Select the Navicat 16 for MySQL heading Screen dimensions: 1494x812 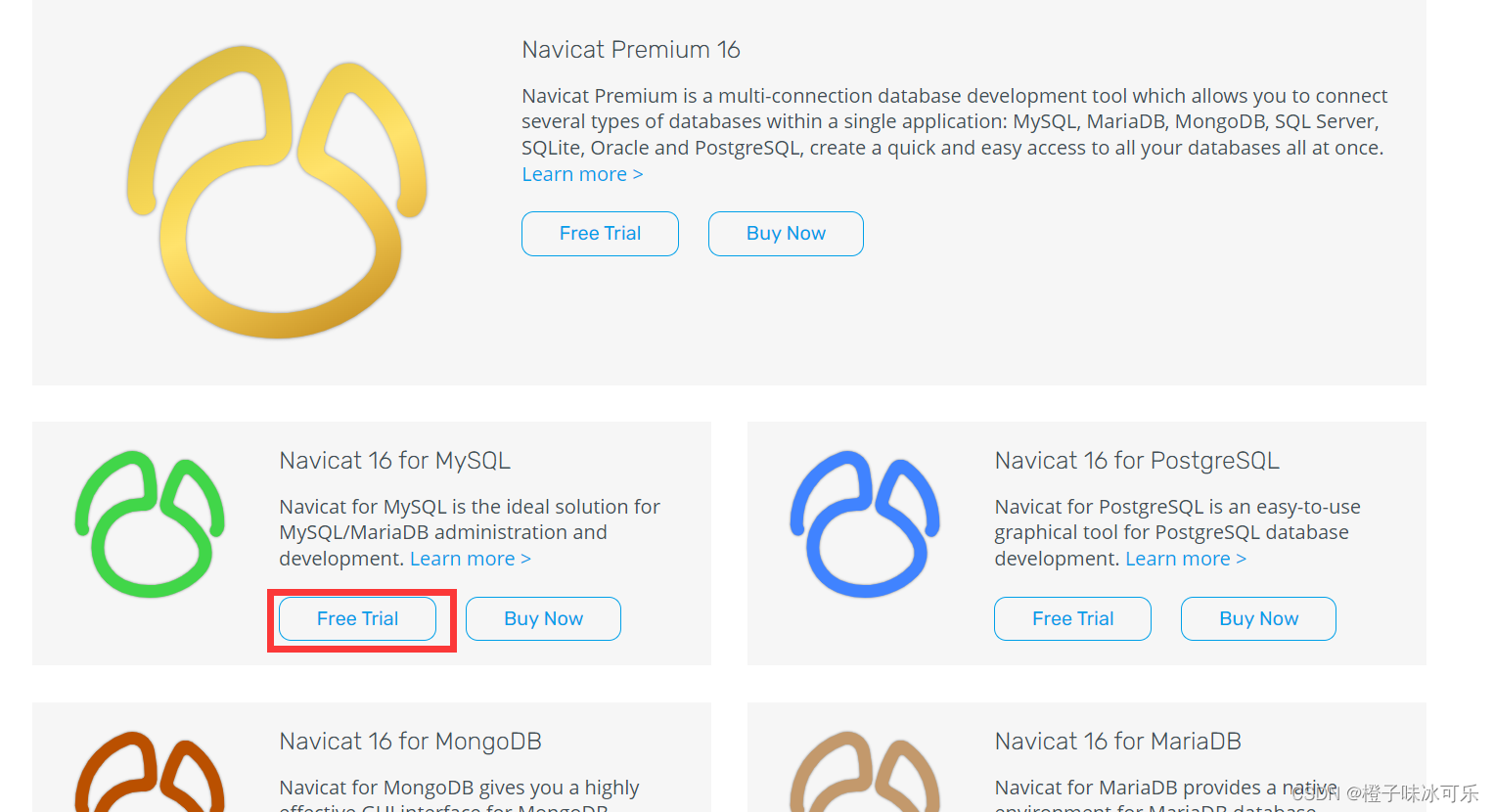point(394,460)
